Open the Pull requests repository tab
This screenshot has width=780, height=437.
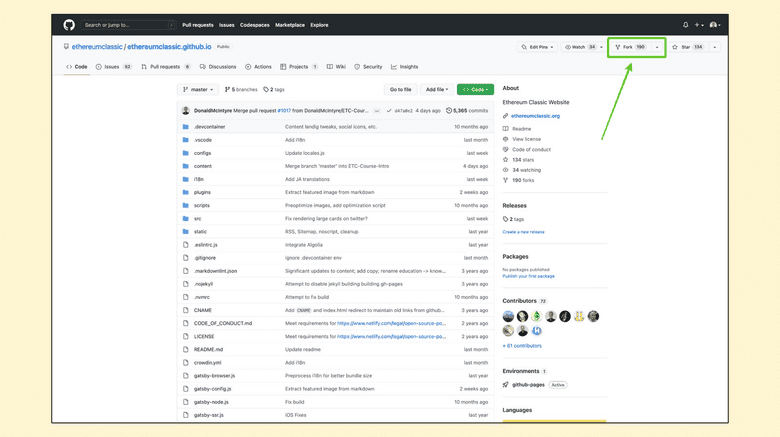165,67
